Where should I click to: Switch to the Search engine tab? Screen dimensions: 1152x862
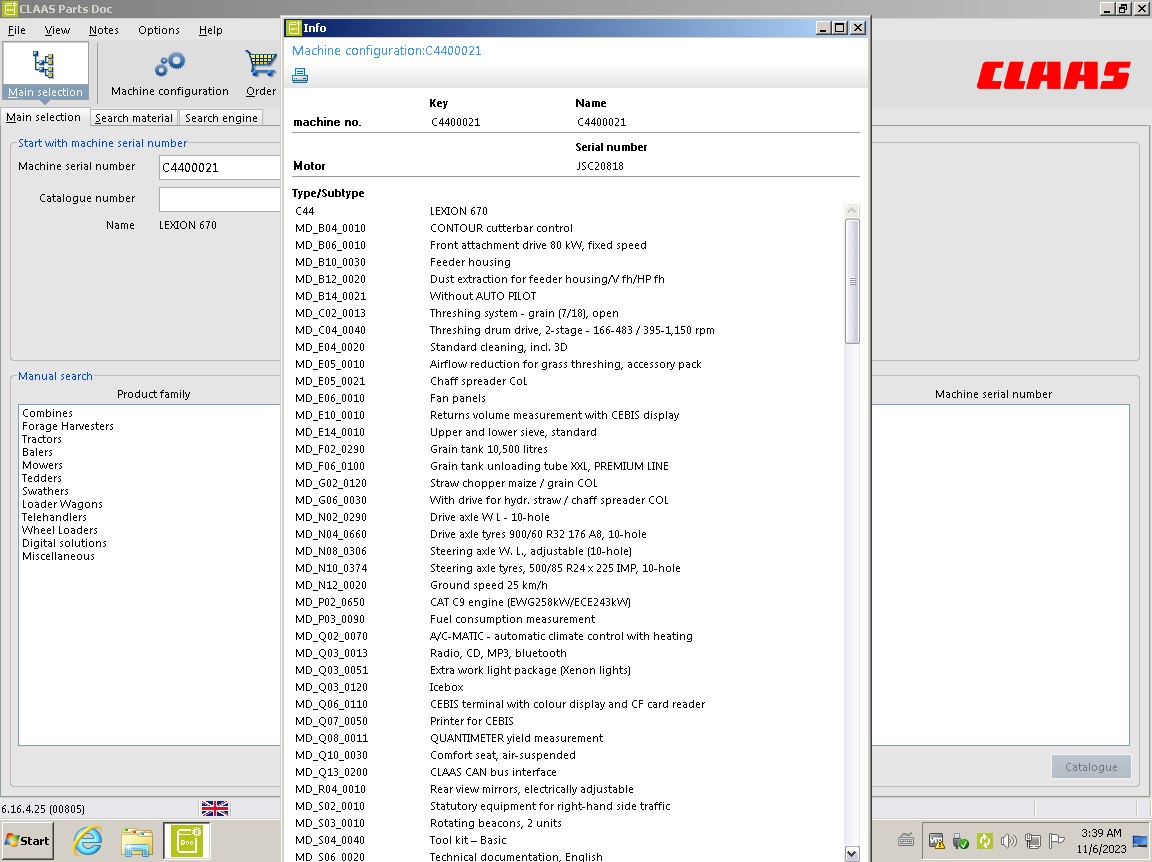tap(221, 118)
